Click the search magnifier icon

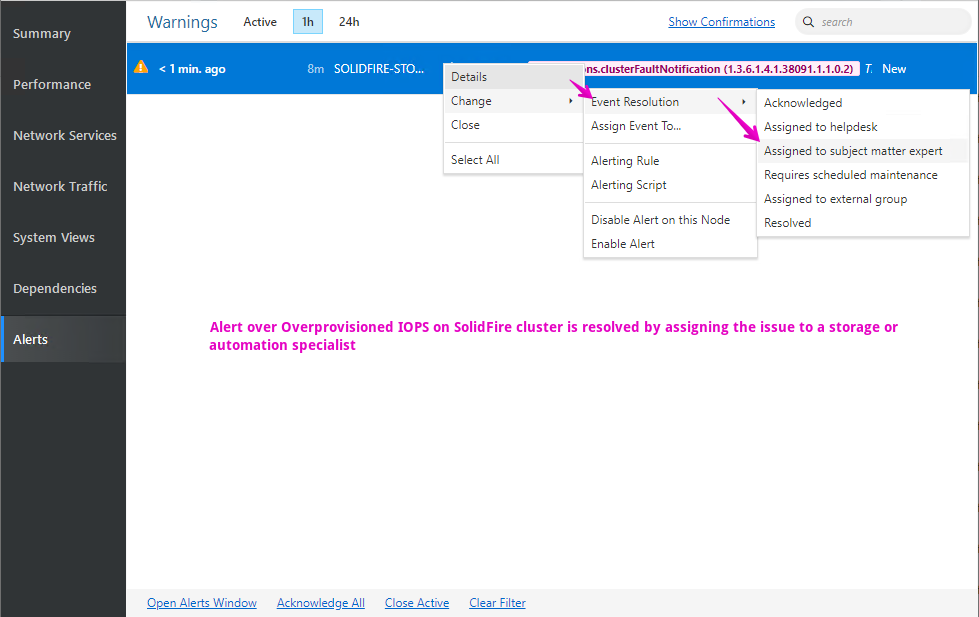pyautogui.click(x=808, y=22)
